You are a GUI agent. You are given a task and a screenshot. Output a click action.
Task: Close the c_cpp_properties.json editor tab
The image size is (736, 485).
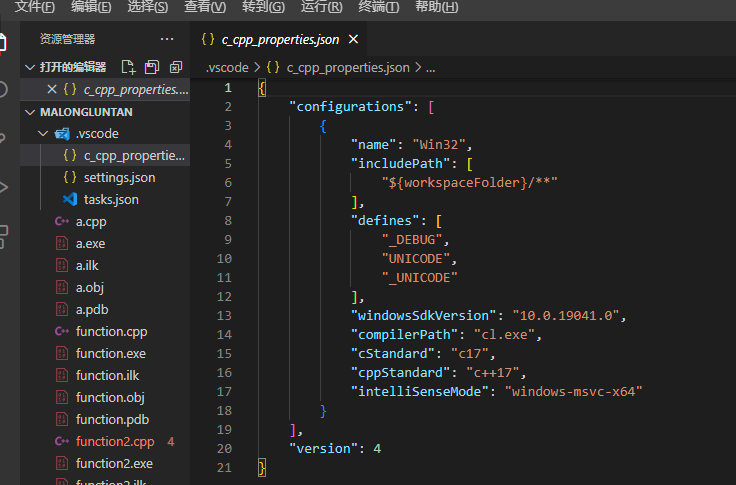353,39
